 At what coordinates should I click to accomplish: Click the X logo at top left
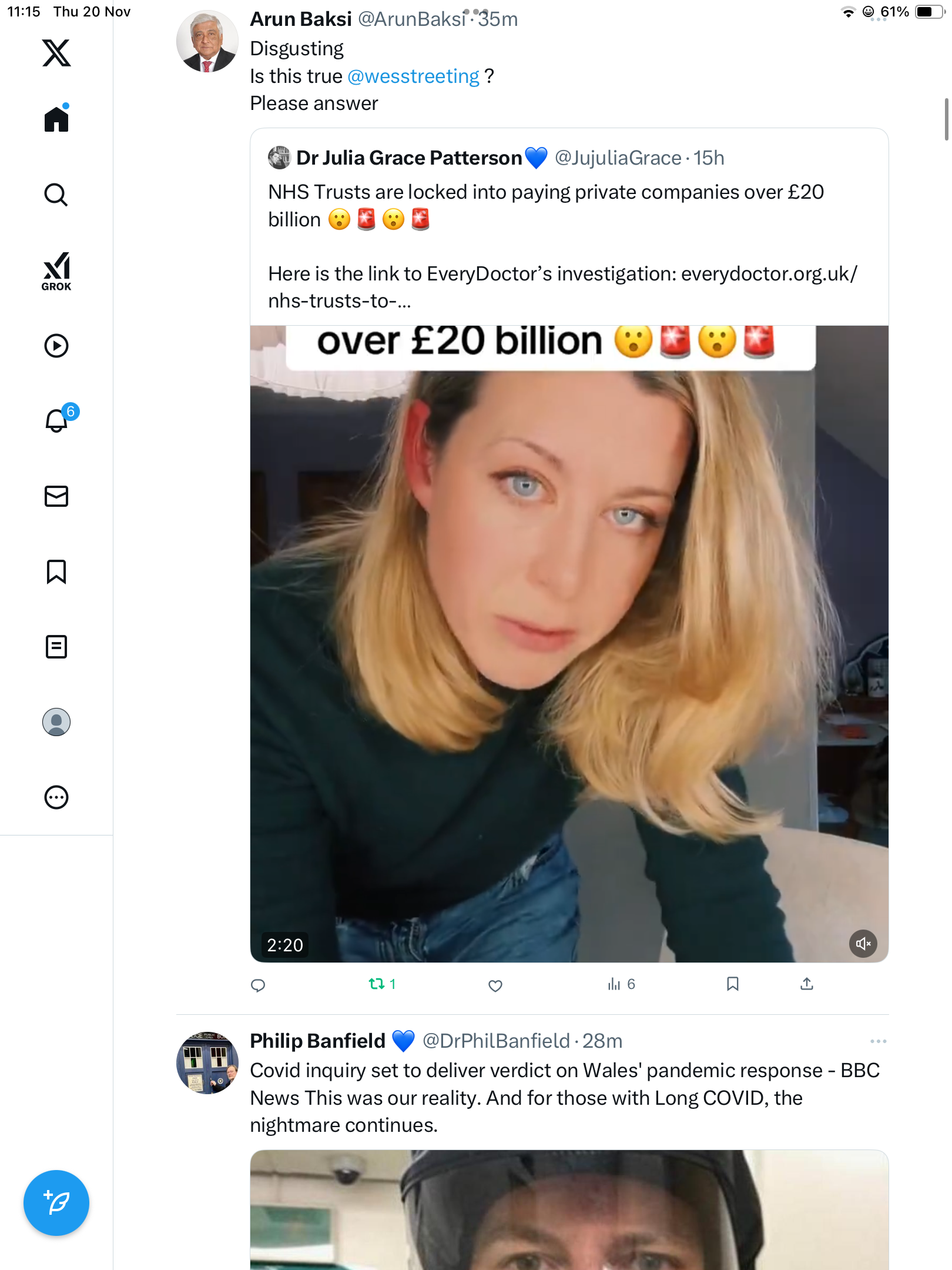pyautogui.click(x=56, y=53)
